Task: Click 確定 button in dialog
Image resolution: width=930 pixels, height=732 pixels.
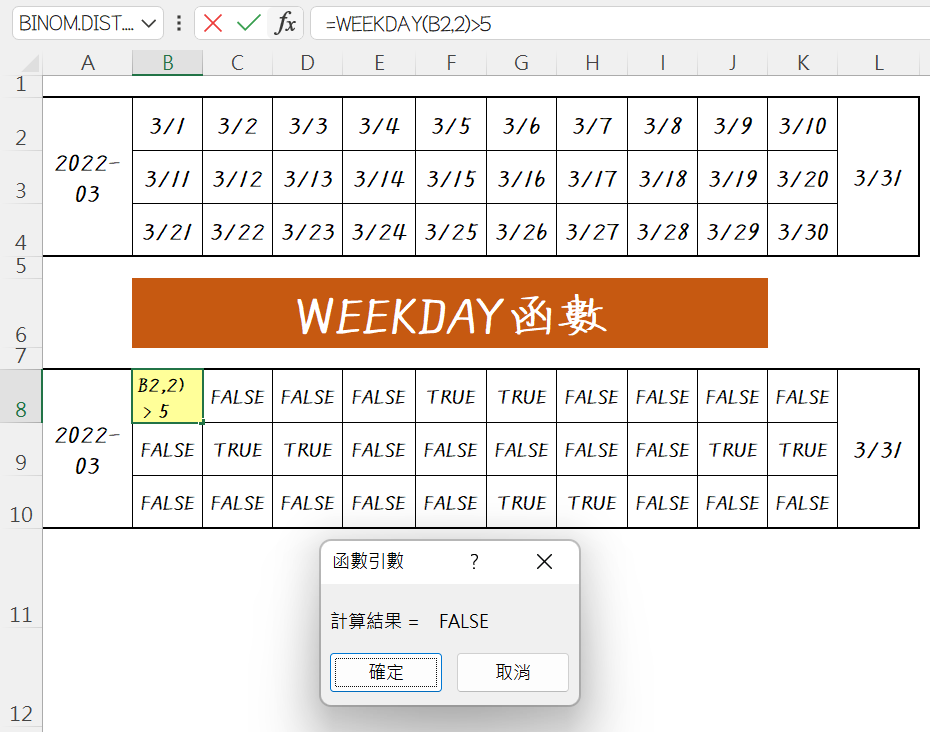Action: (386, 672)
